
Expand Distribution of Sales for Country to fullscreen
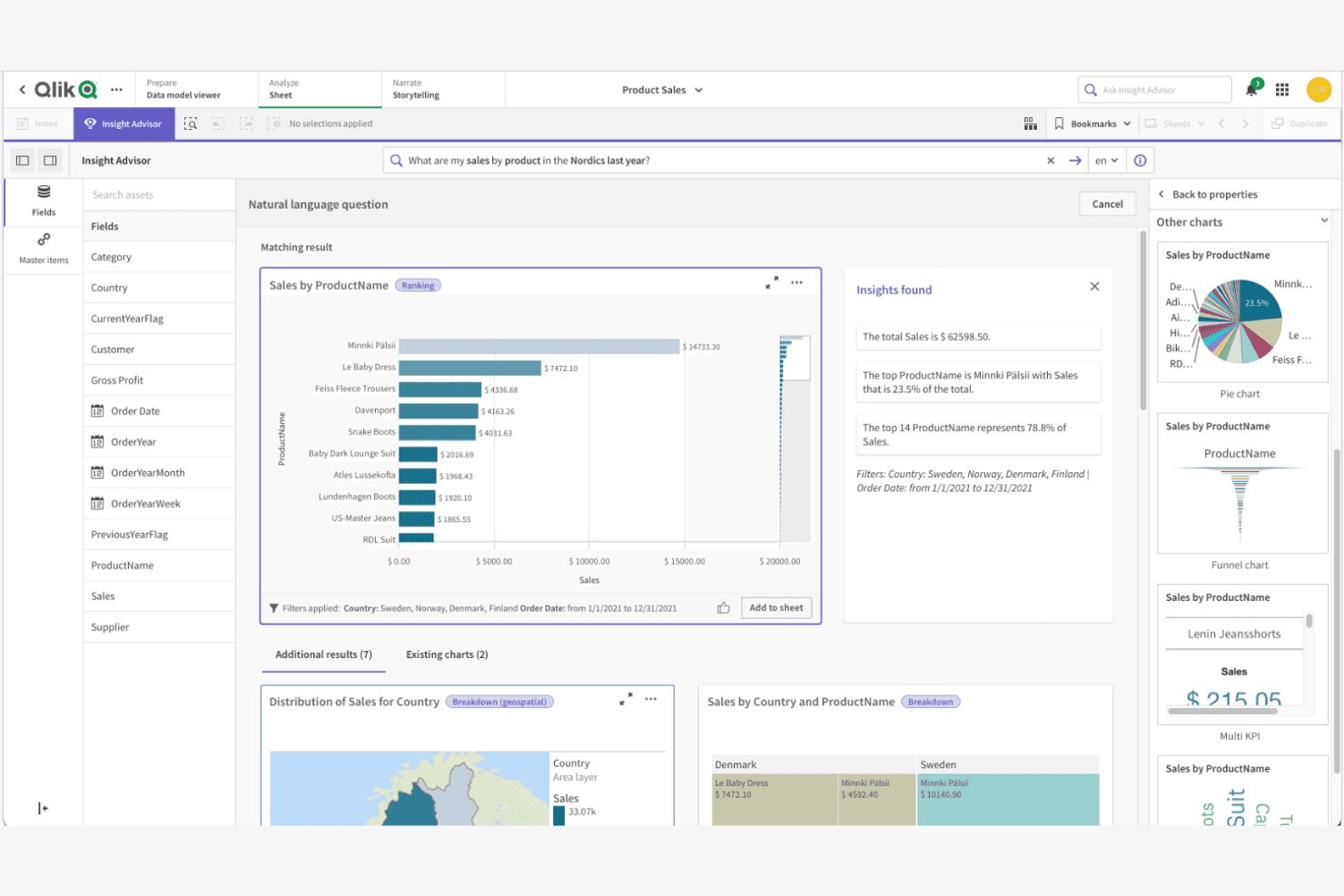626,699
